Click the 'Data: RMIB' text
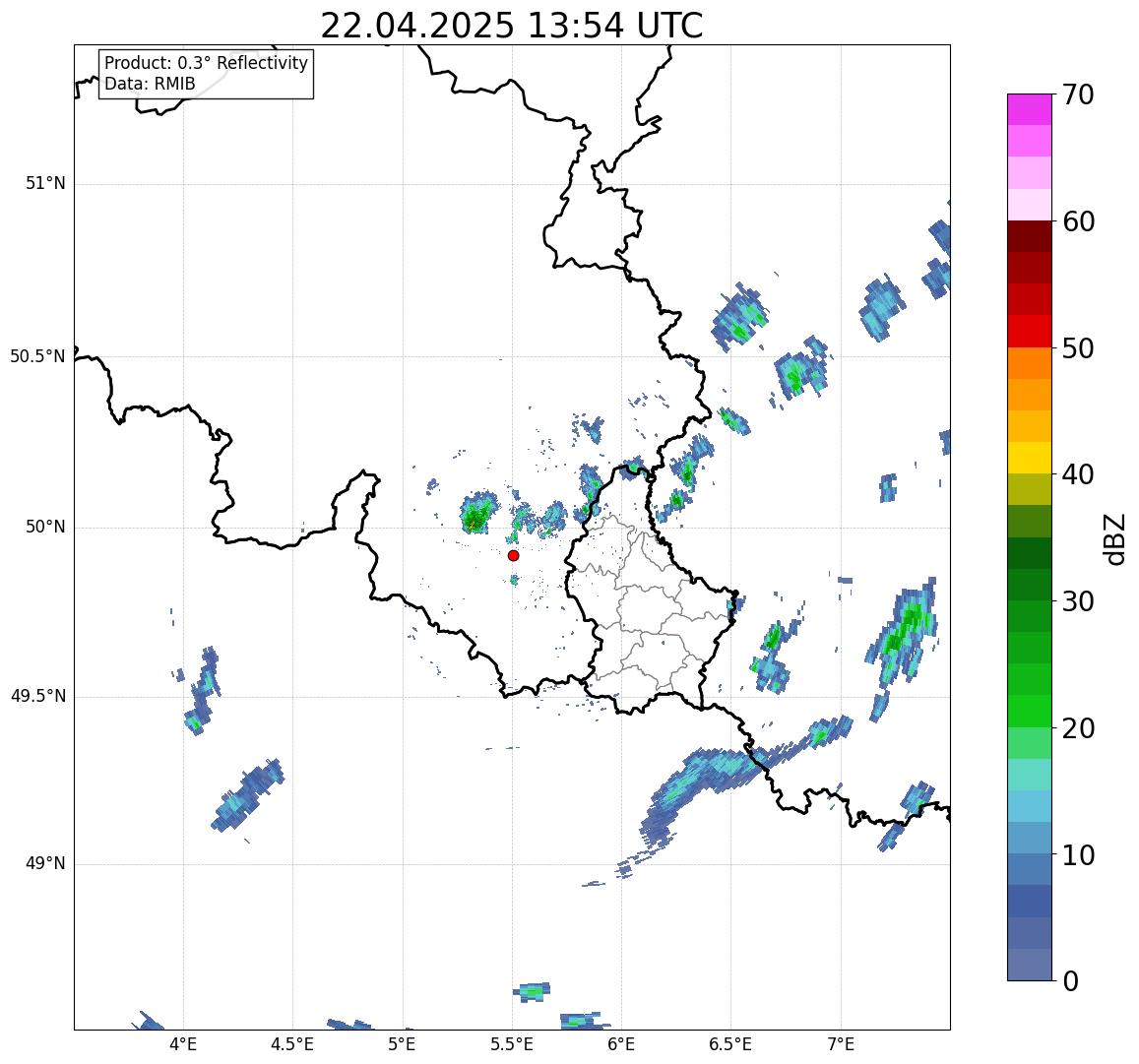This screenshot has width=1139, height=1064. point(150,85)
